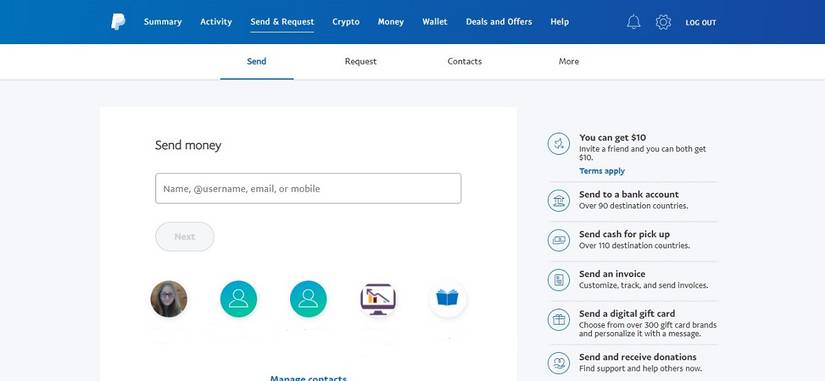Click 'Over 90 destination countries.' text
The width and height of the screenshot is (825, 381).
[633, 206]
